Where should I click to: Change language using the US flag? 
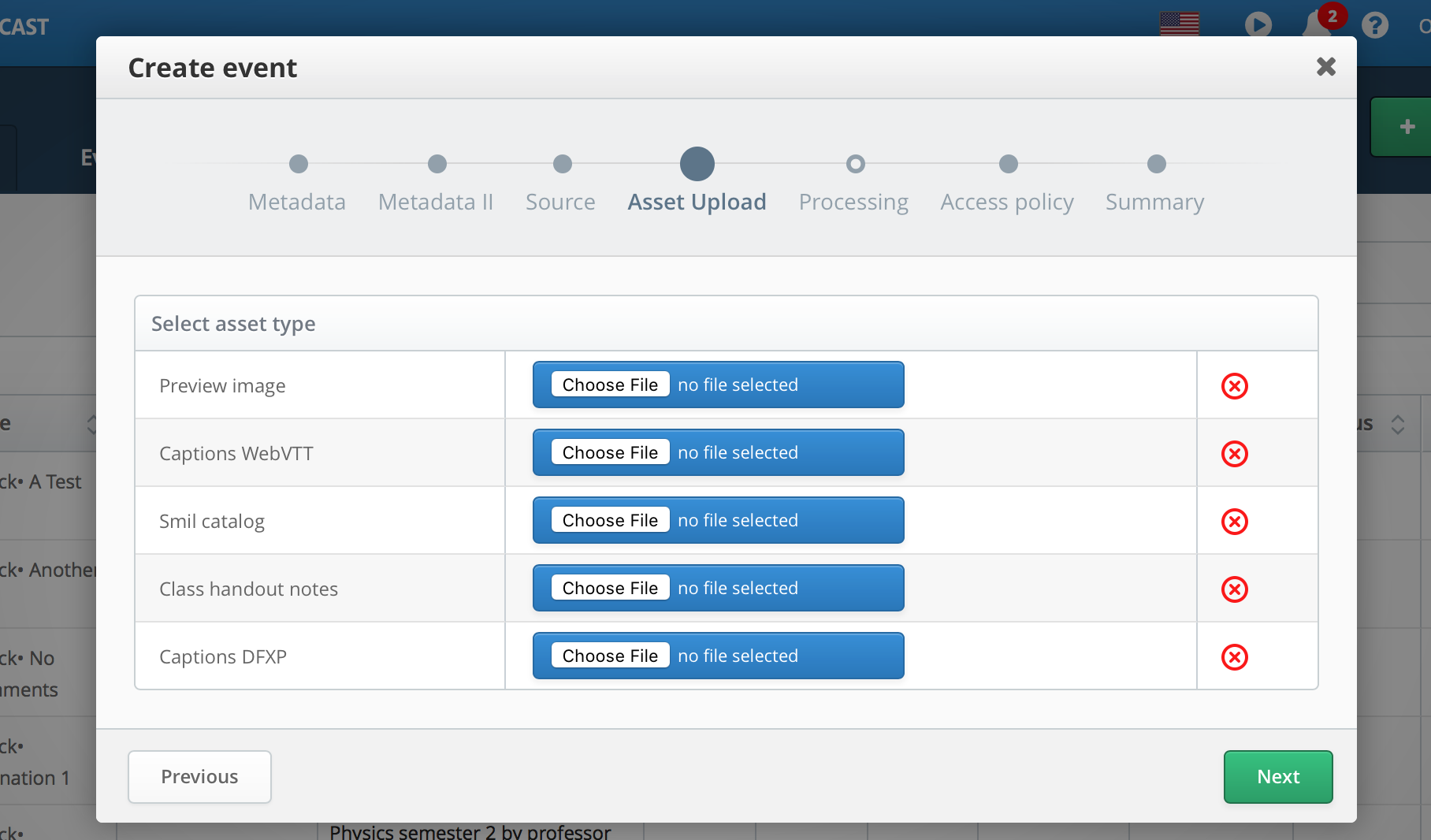[1180, 24]
